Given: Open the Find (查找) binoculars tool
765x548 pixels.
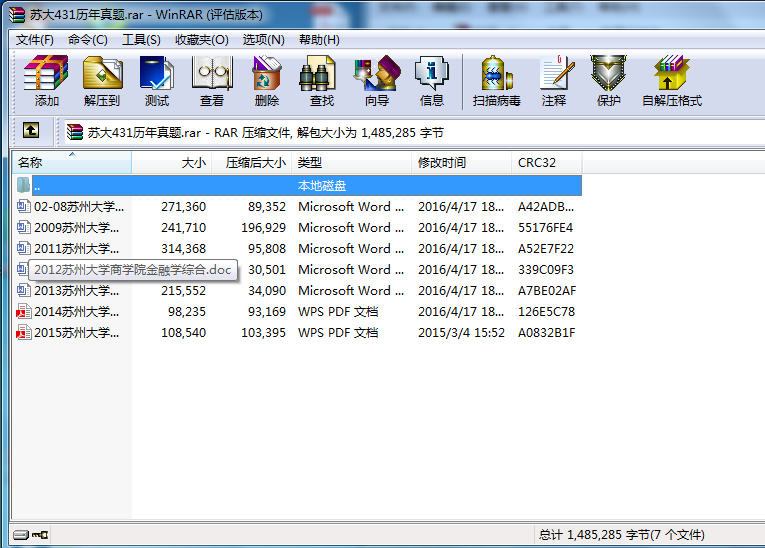Looking at the screenshot, I should tap(317, 73).
